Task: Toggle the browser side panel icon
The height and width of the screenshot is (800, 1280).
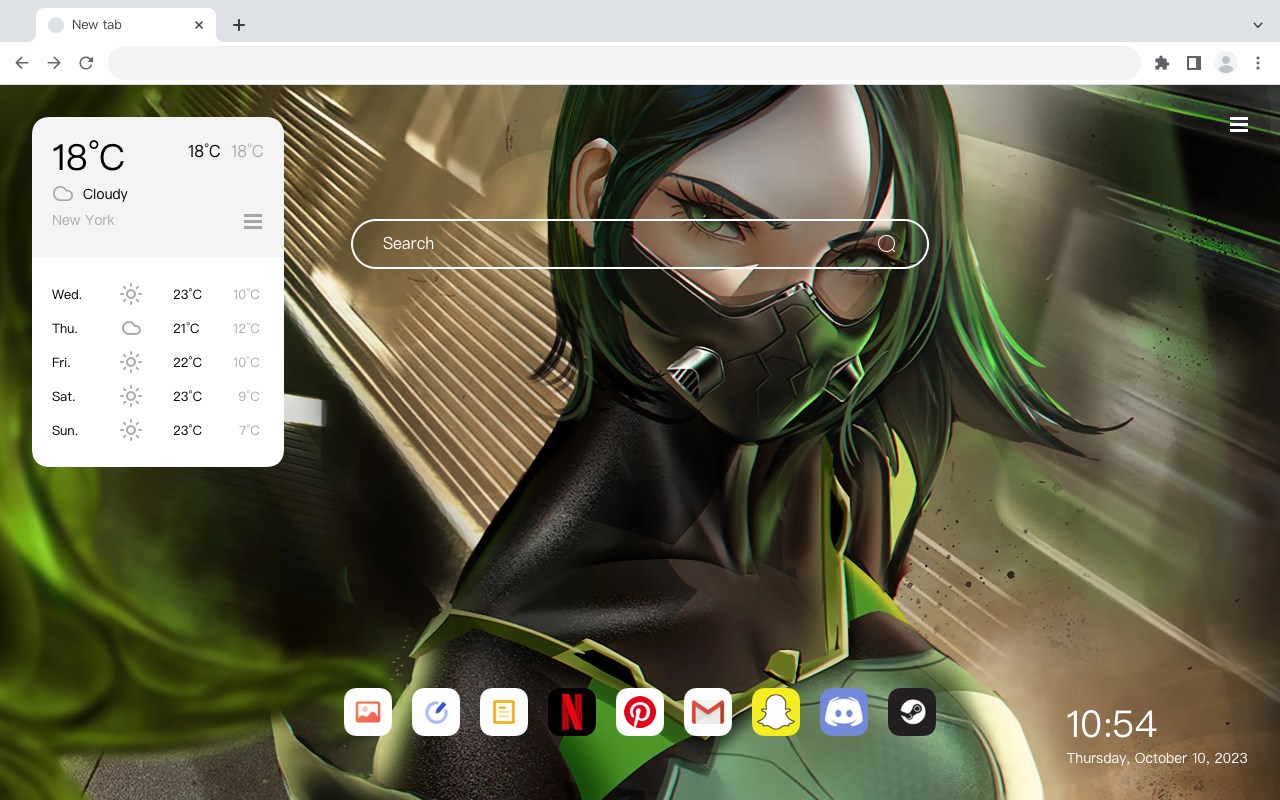Action: (1193, 63)
